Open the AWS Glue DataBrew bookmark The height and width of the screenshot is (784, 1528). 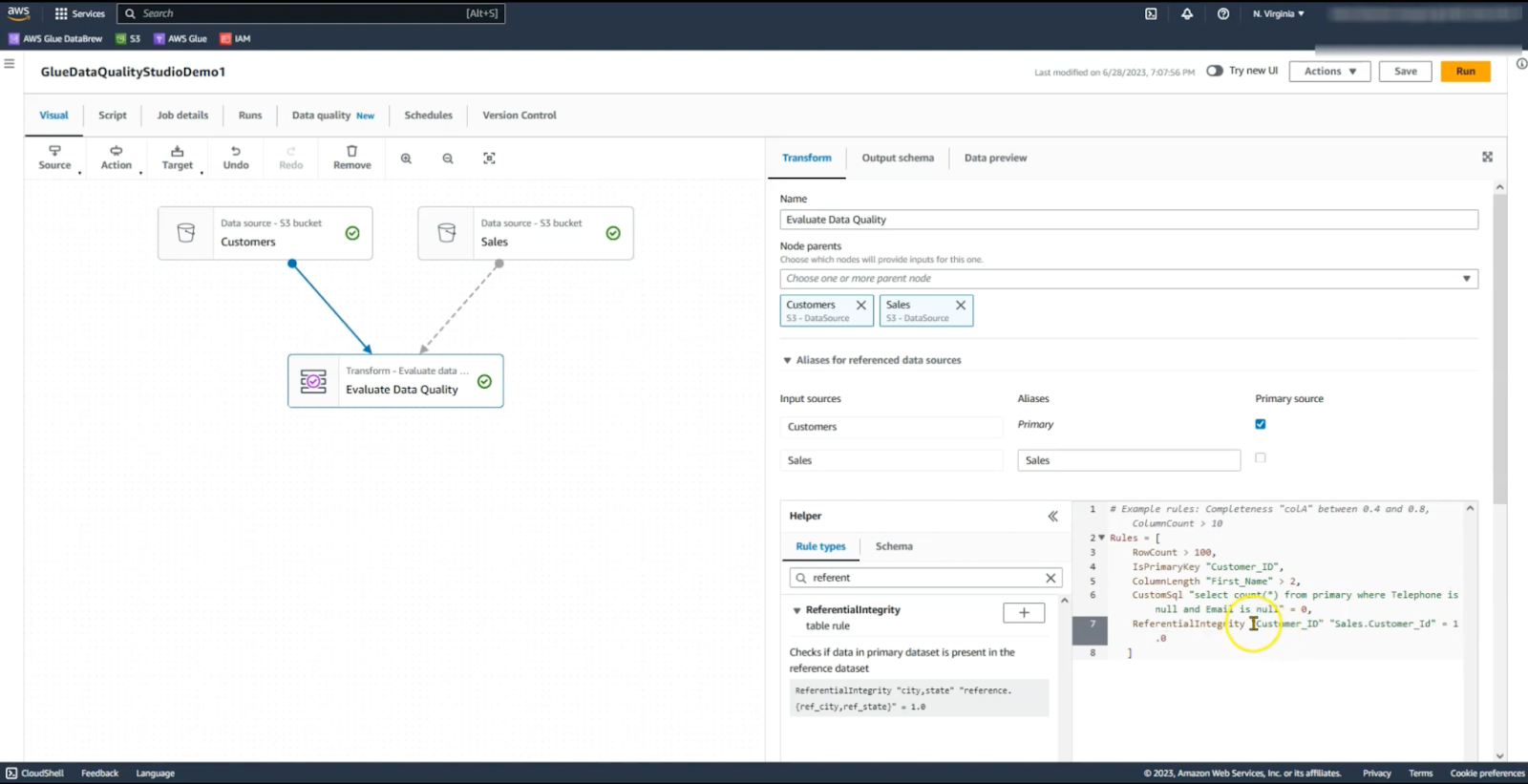[x=55, y=39]
